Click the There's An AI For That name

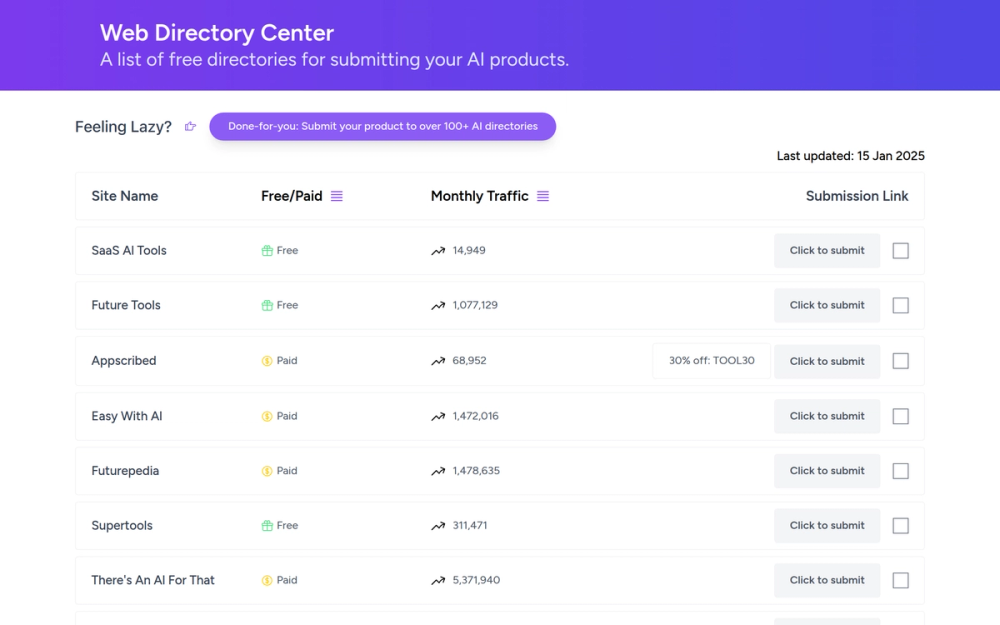(153, 580)
